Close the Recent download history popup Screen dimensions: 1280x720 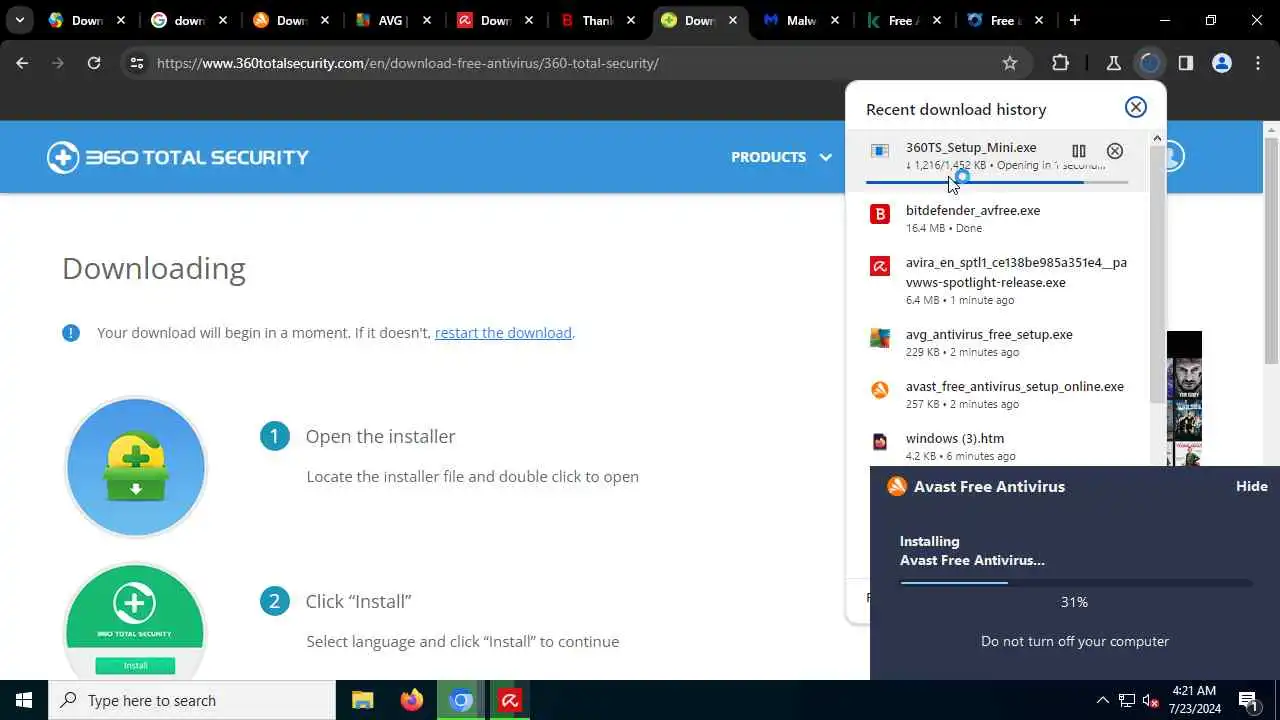click(1135, 107)
